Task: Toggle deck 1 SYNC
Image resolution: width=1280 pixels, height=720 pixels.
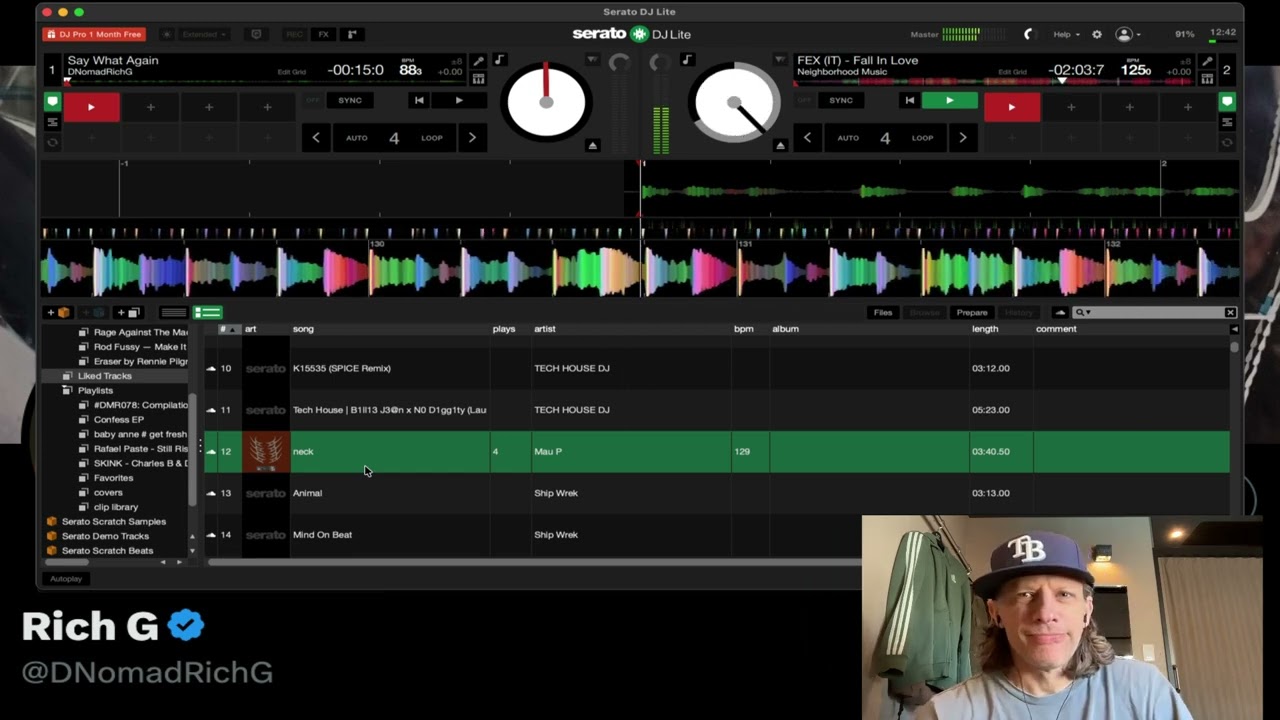Action: tap(350, 100)
